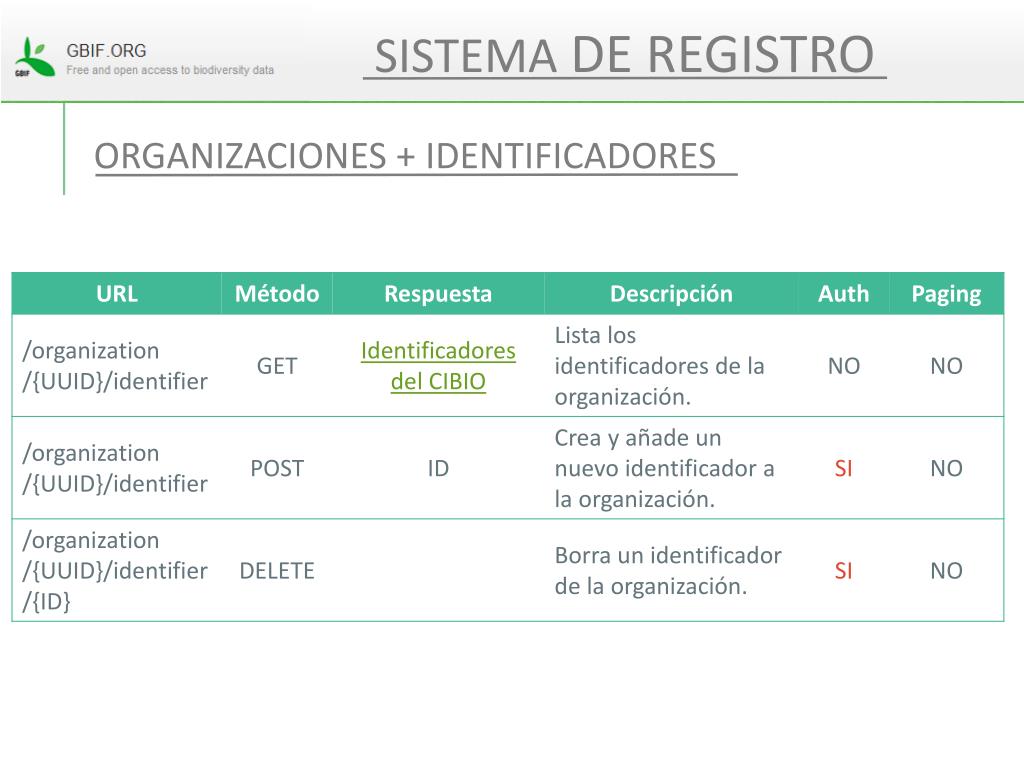Viewport: 1024px width, 768px height.
Task: Click the GBIF green leaf logo
Action: coord(34,57)
